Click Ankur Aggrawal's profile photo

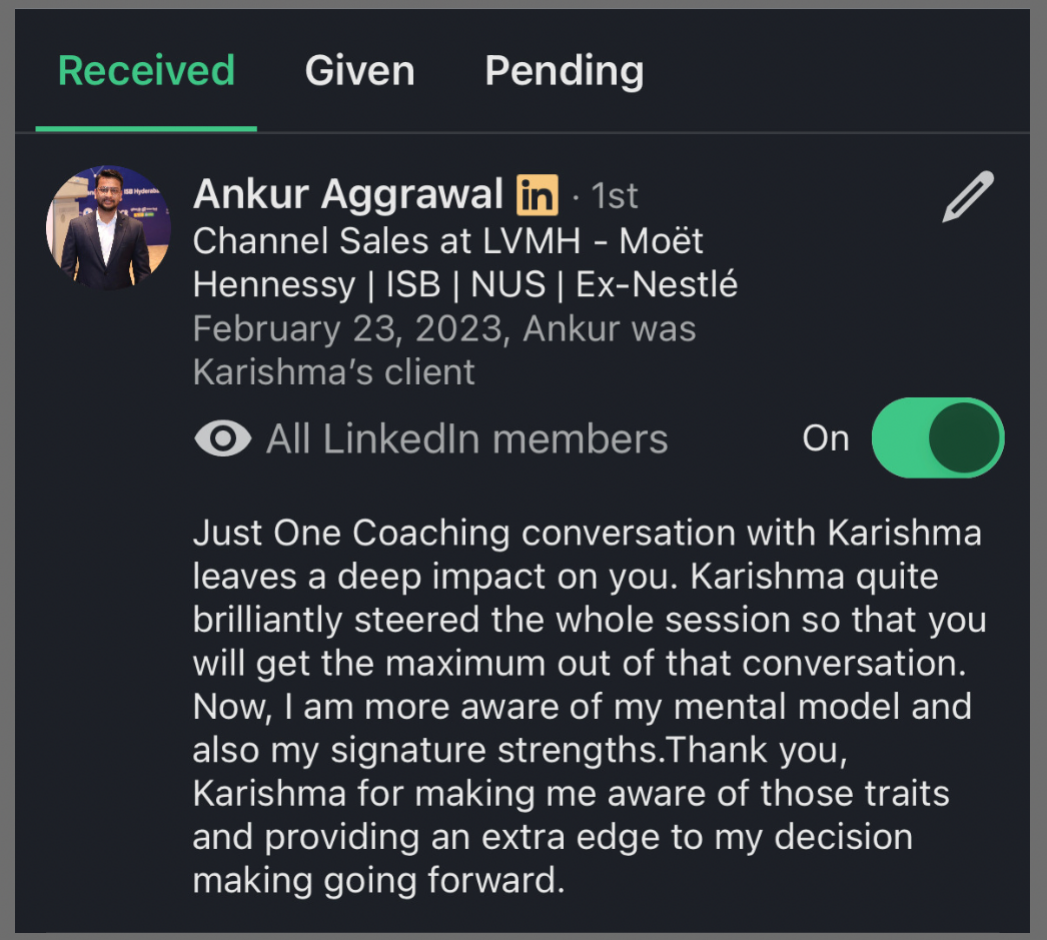click(x=106, y=228)
